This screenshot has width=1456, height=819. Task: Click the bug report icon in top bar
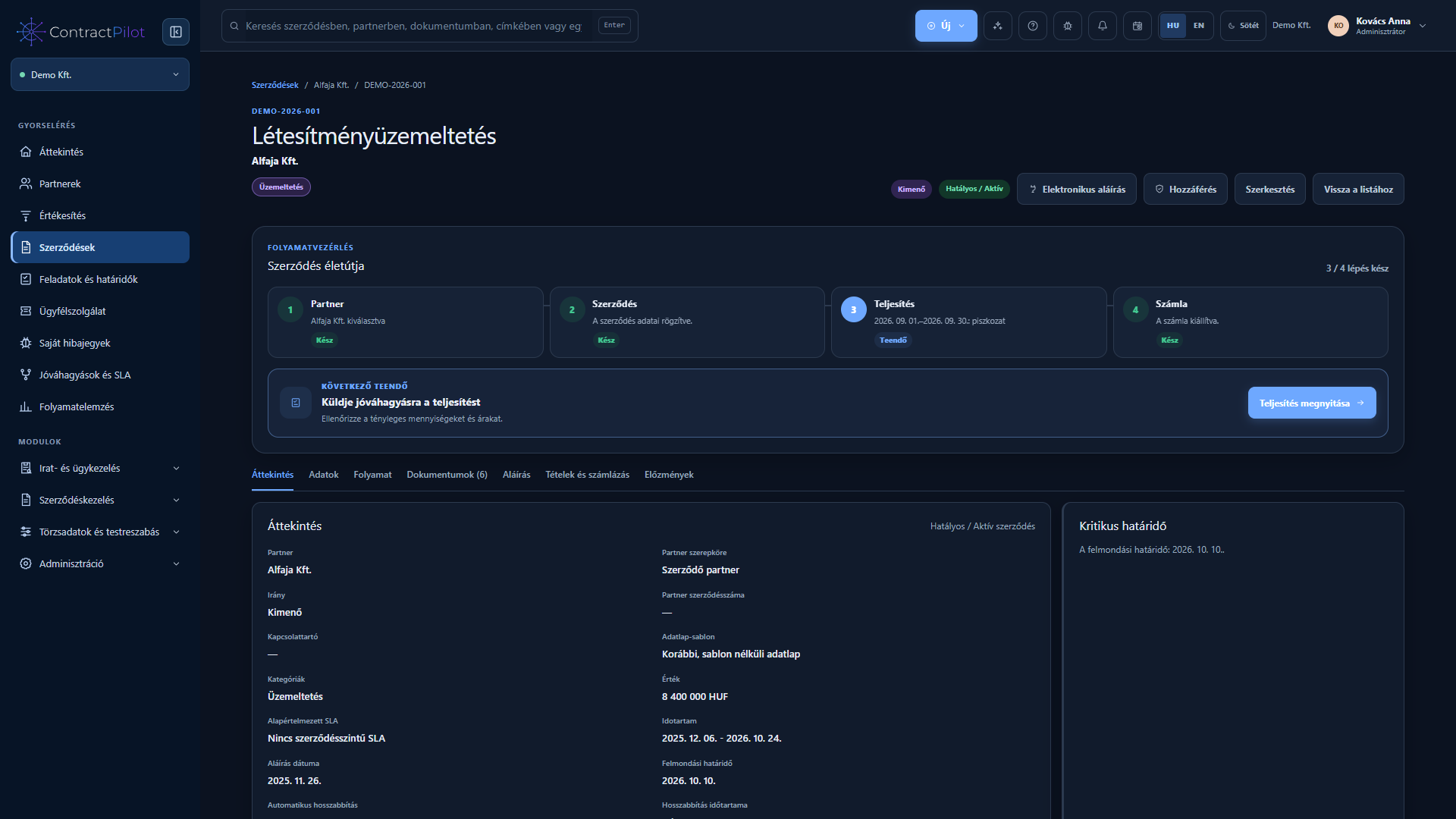point(1068,26)
